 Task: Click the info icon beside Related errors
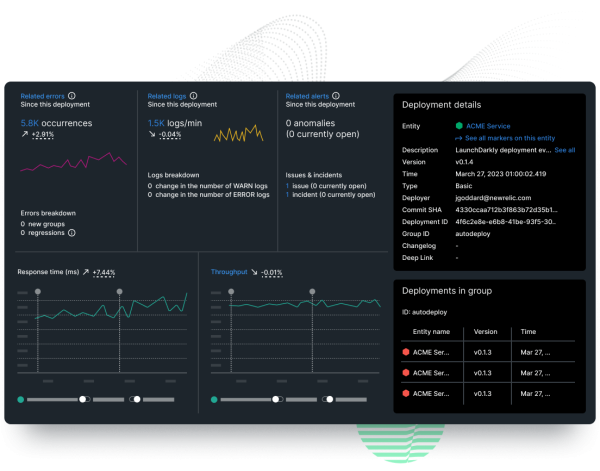point(71,96)
